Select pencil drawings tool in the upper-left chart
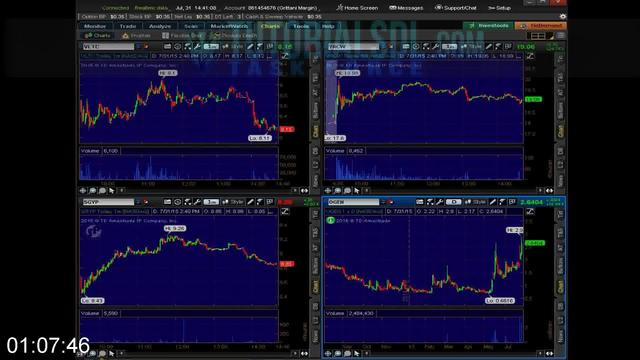This screenshot has height=360, width=640. (x=250, y=47)
